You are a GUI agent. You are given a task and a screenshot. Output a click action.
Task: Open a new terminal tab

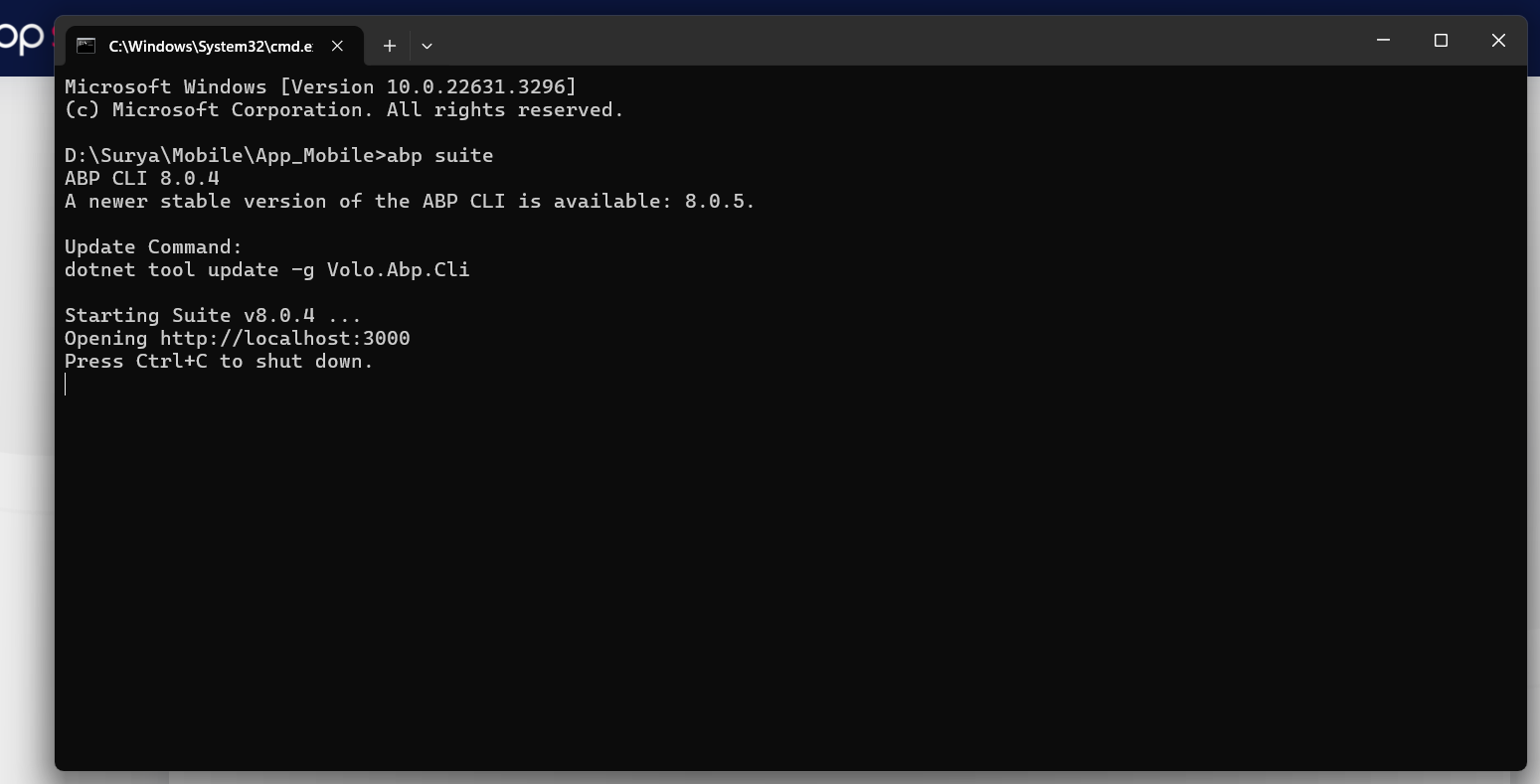[x=390, y=46]
